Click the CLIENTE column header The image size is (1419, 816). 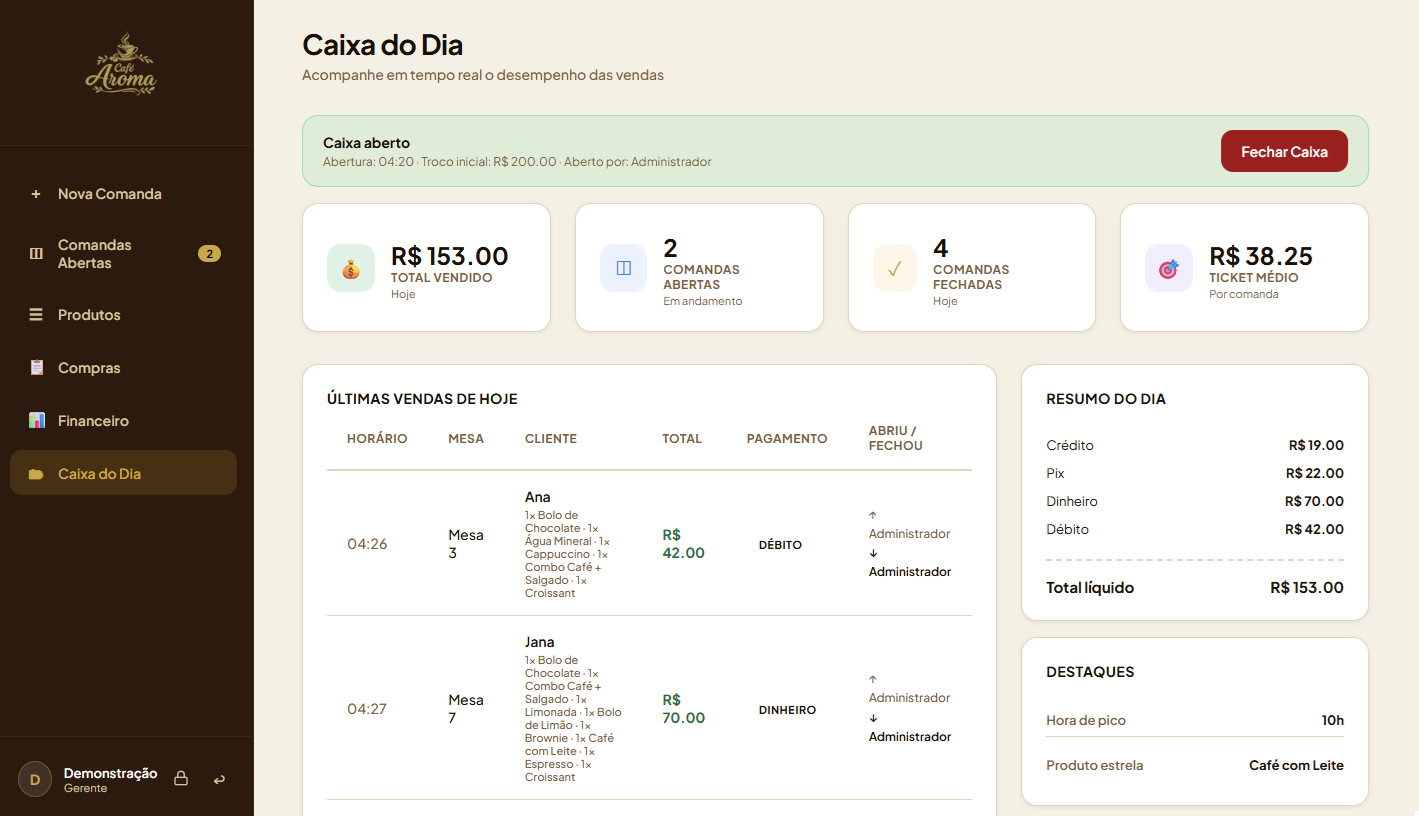tap(551, 439)
